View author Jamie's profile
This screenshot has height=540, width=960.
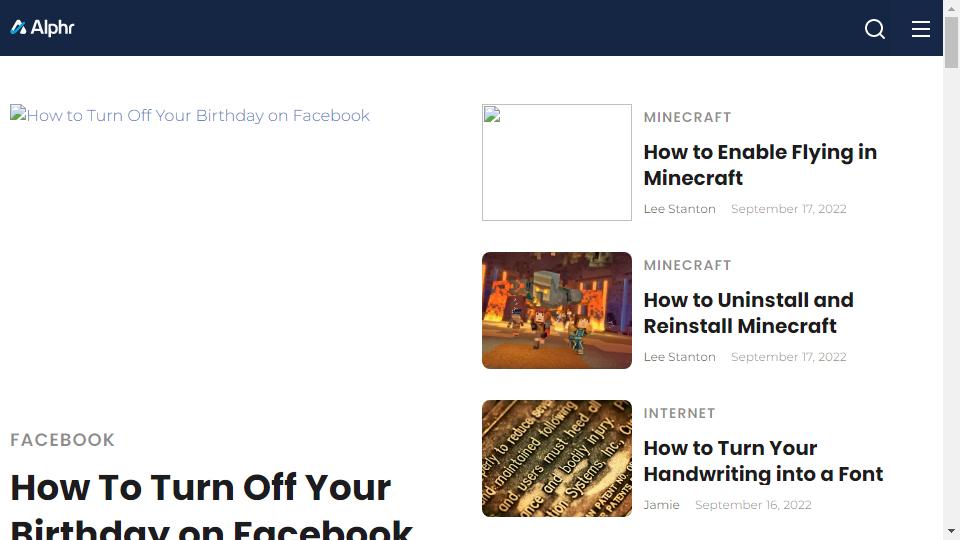[661, 505]
